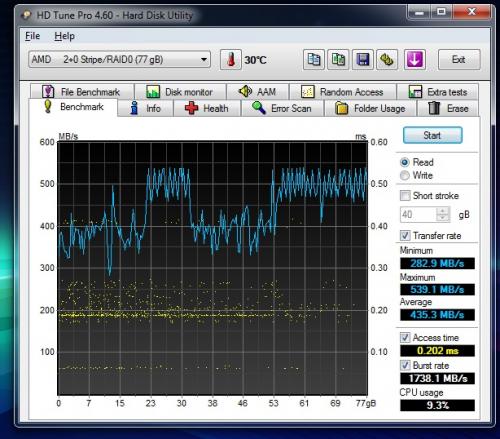The height and width of the screenshot is (439, 500).
Task: Enable the Short stroke checkbox
Action: [x=405, y=196]
